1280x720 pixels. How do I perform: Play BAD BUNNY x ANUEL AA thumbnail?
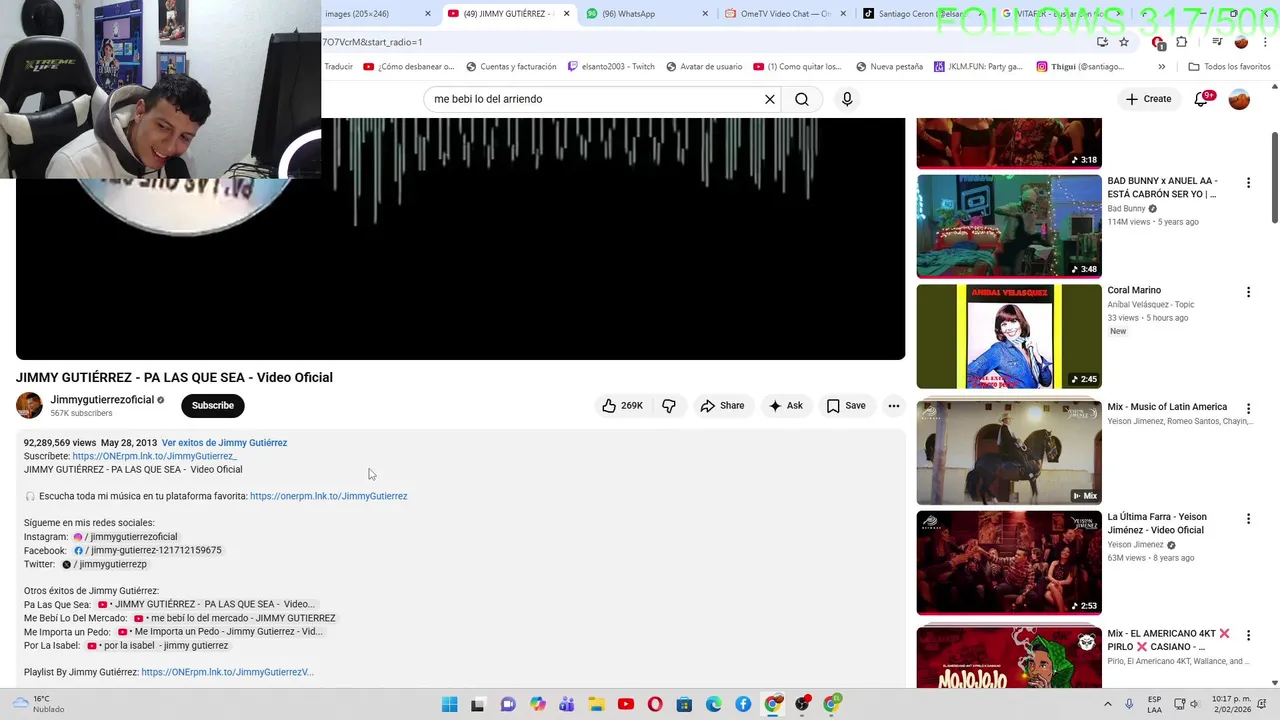[x=1009, y=227]
